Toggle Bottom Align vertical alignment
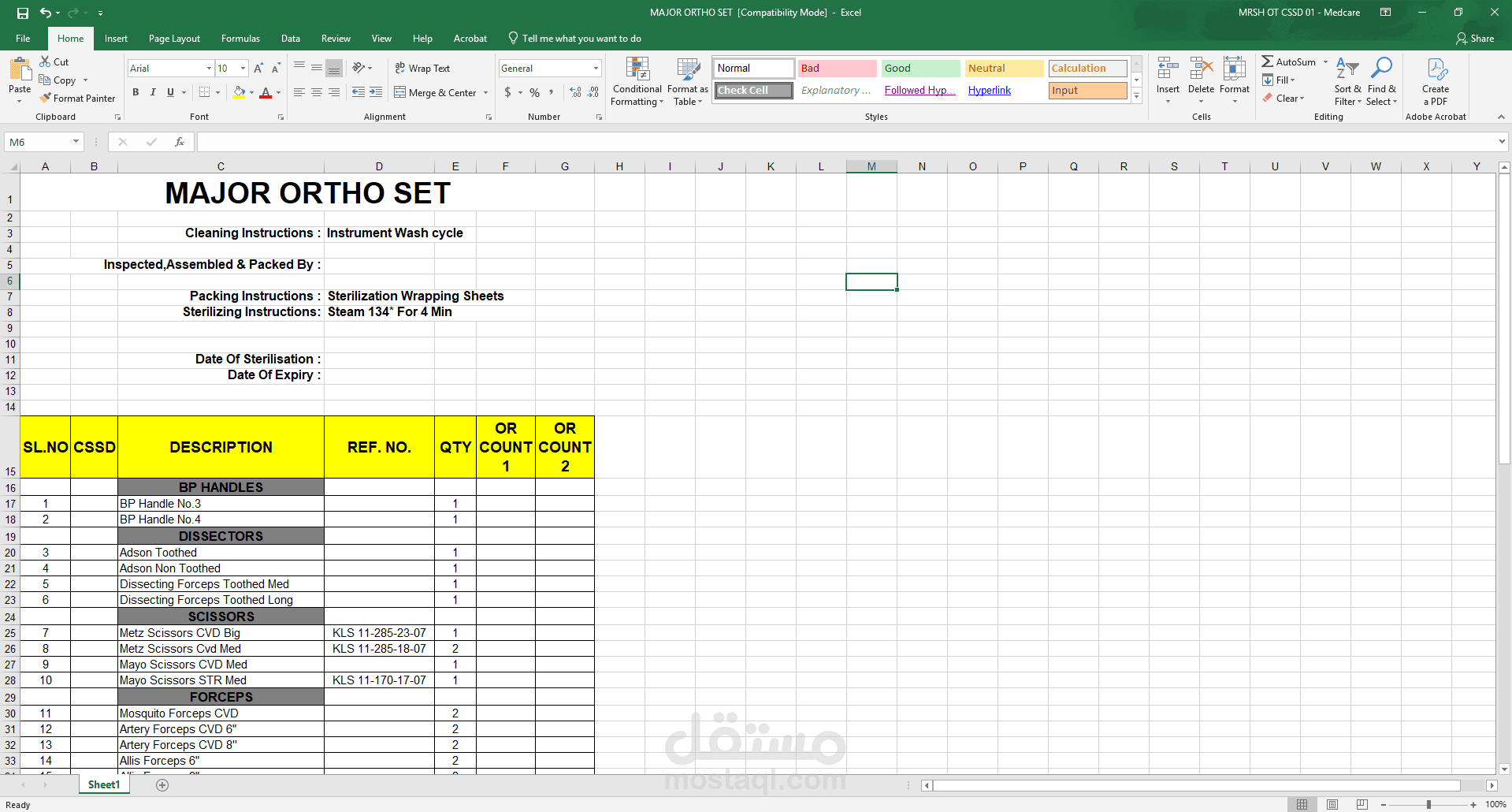The height and width of the screenshot is (812, 1512). [x=334, y=69]
